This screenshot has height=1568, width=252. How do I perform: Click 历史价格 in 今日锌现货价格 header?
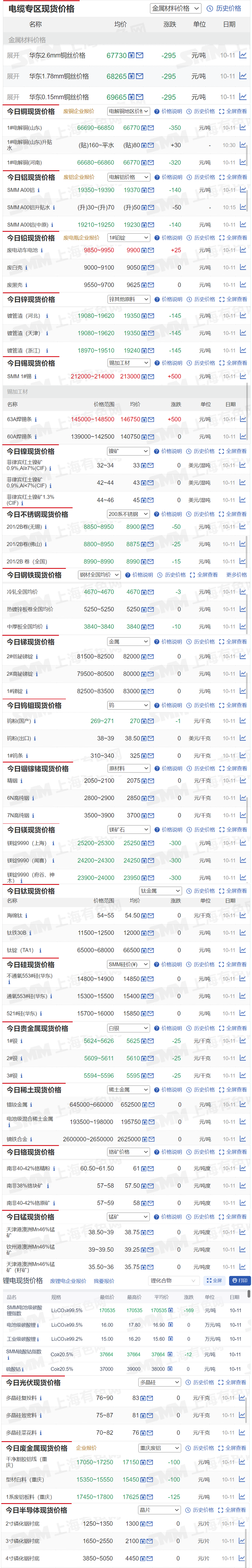pyautogui.click(x=205, y=299)
